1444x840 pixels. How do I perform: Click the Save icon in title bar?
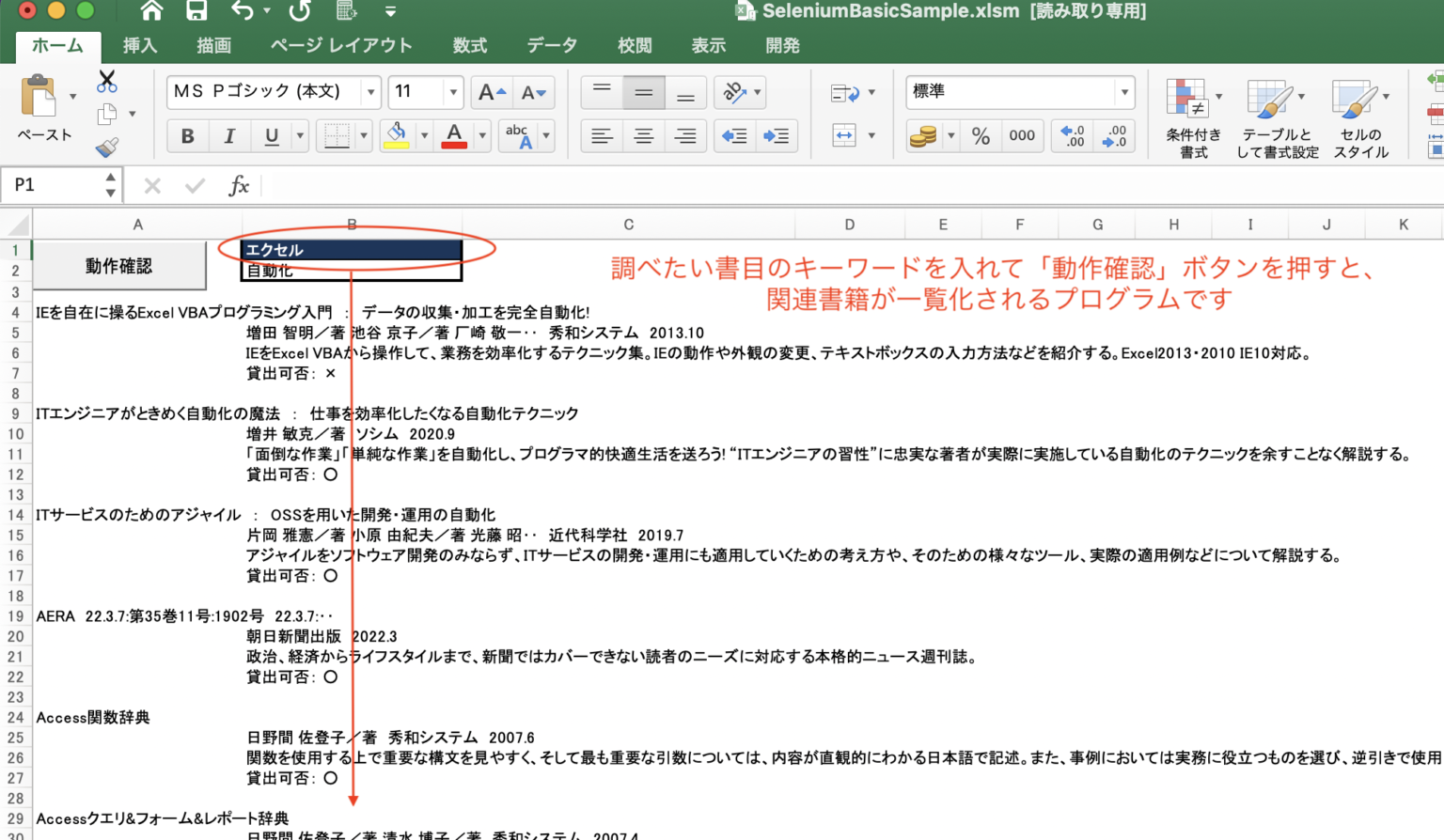[196, 11]
